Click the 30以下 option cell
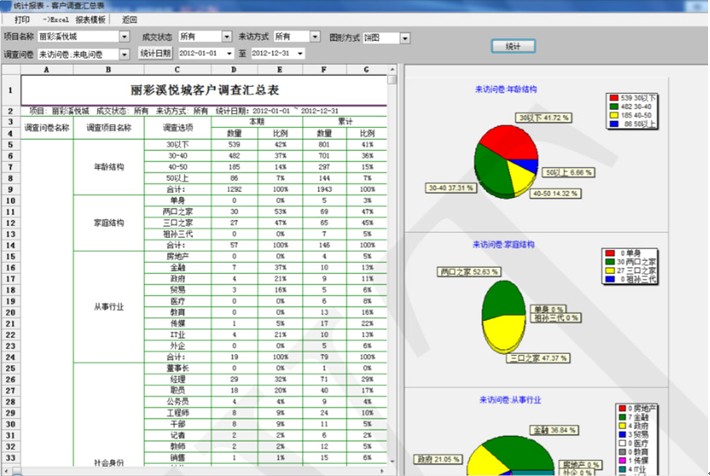The width and height of the screenshot is (710, 476). click(178, 144)
